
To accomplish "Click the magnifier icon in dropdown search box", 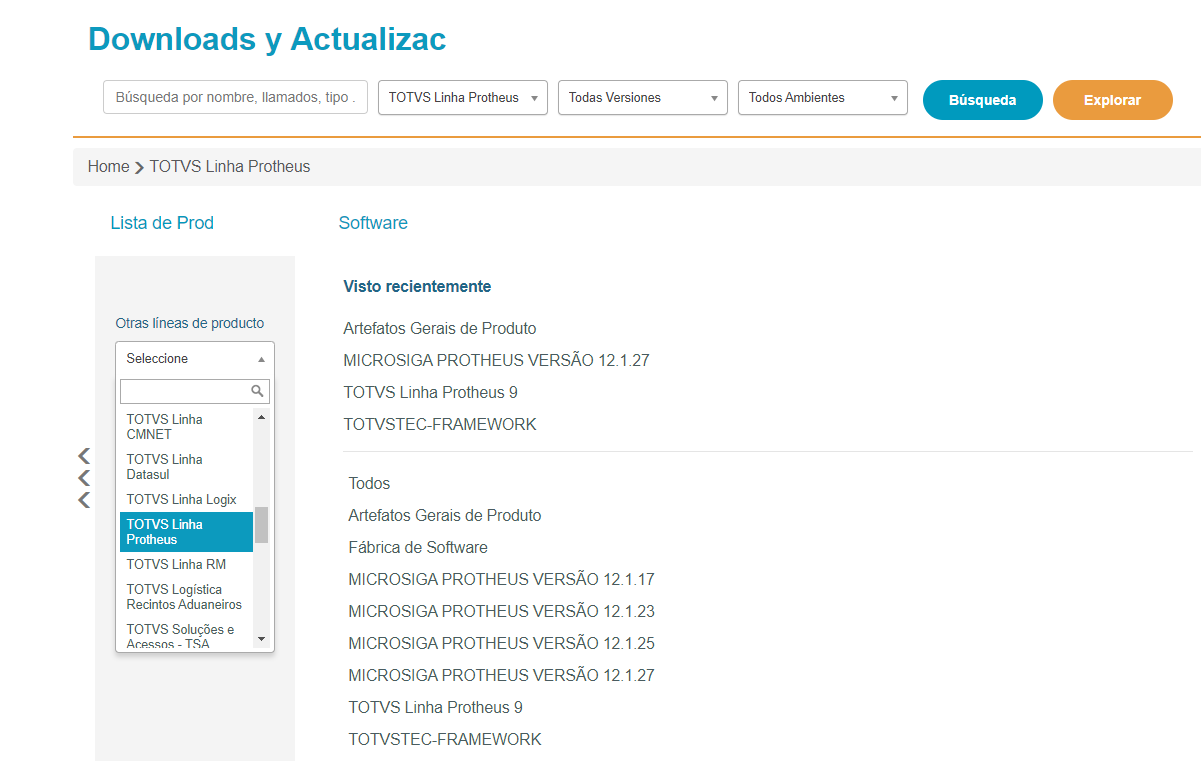I will pyautogui.click(x=257, y=391).
